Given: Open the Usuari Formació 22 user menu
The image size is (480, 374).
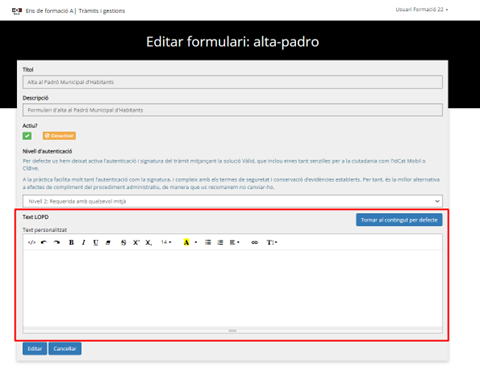Looking at the screenshot, I should click(422, 10).
